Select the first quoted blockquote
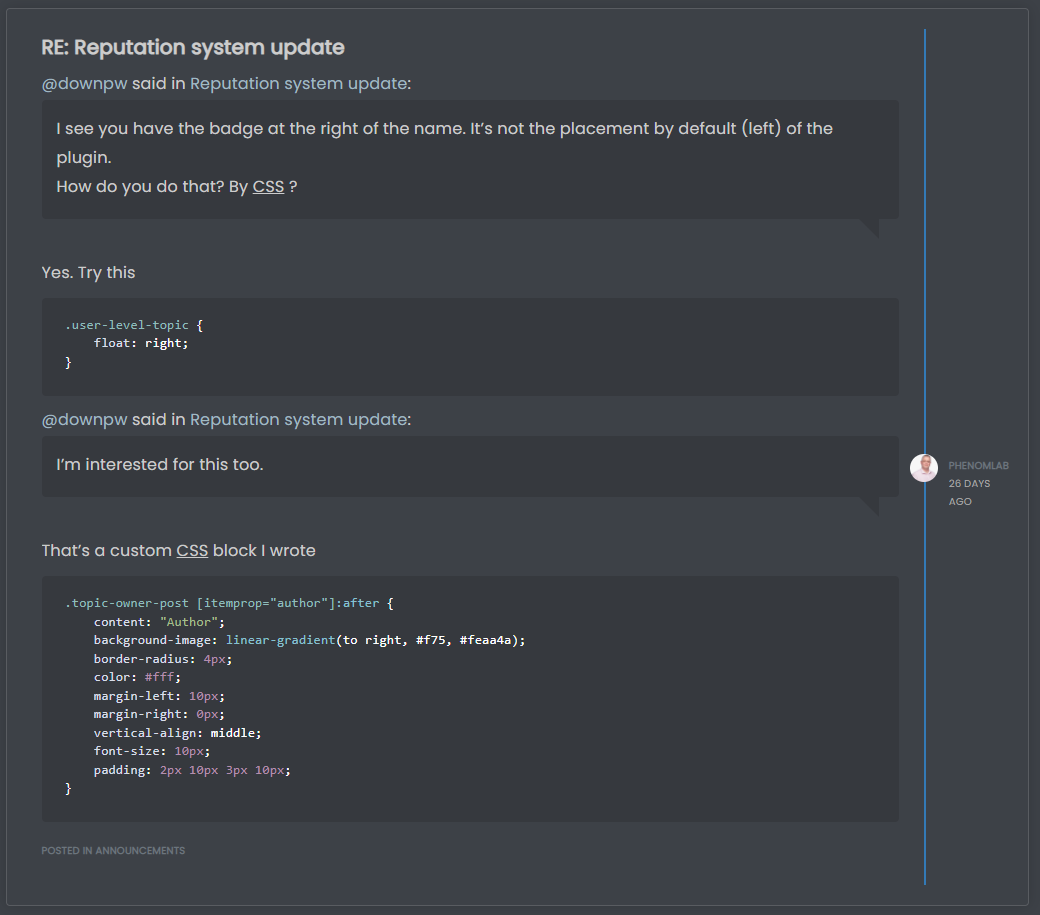The height and width of the screenshot is (915, 1040). point(470,158)
